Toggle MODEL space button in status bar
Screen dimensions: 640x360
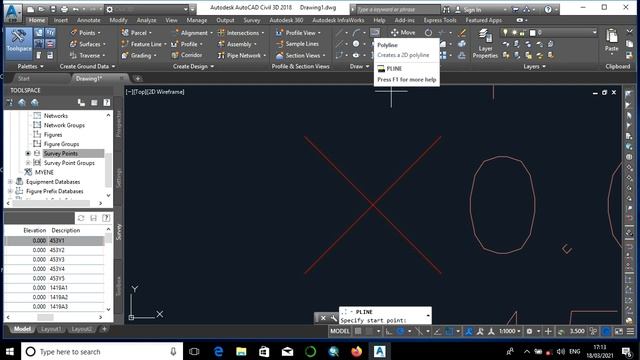coord(340,331)
